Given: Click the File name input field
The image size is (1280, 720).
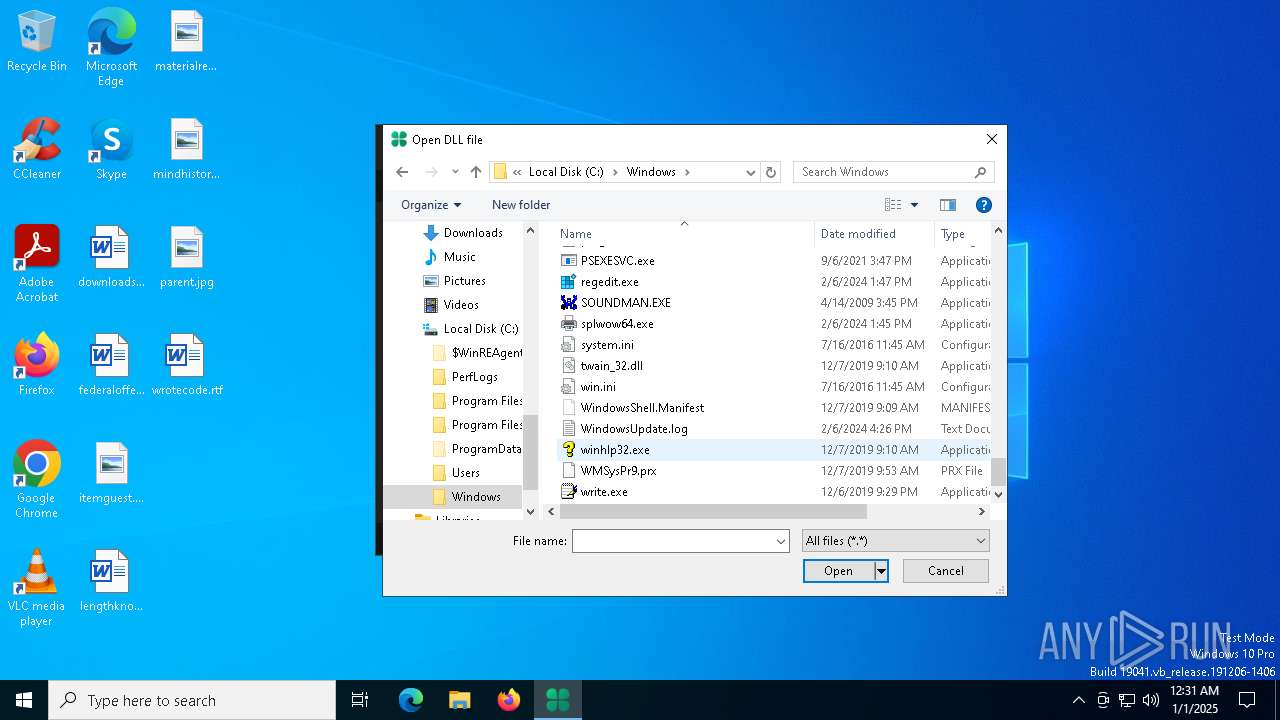Looking at the screenshot, I should click(x=673, y=541).
